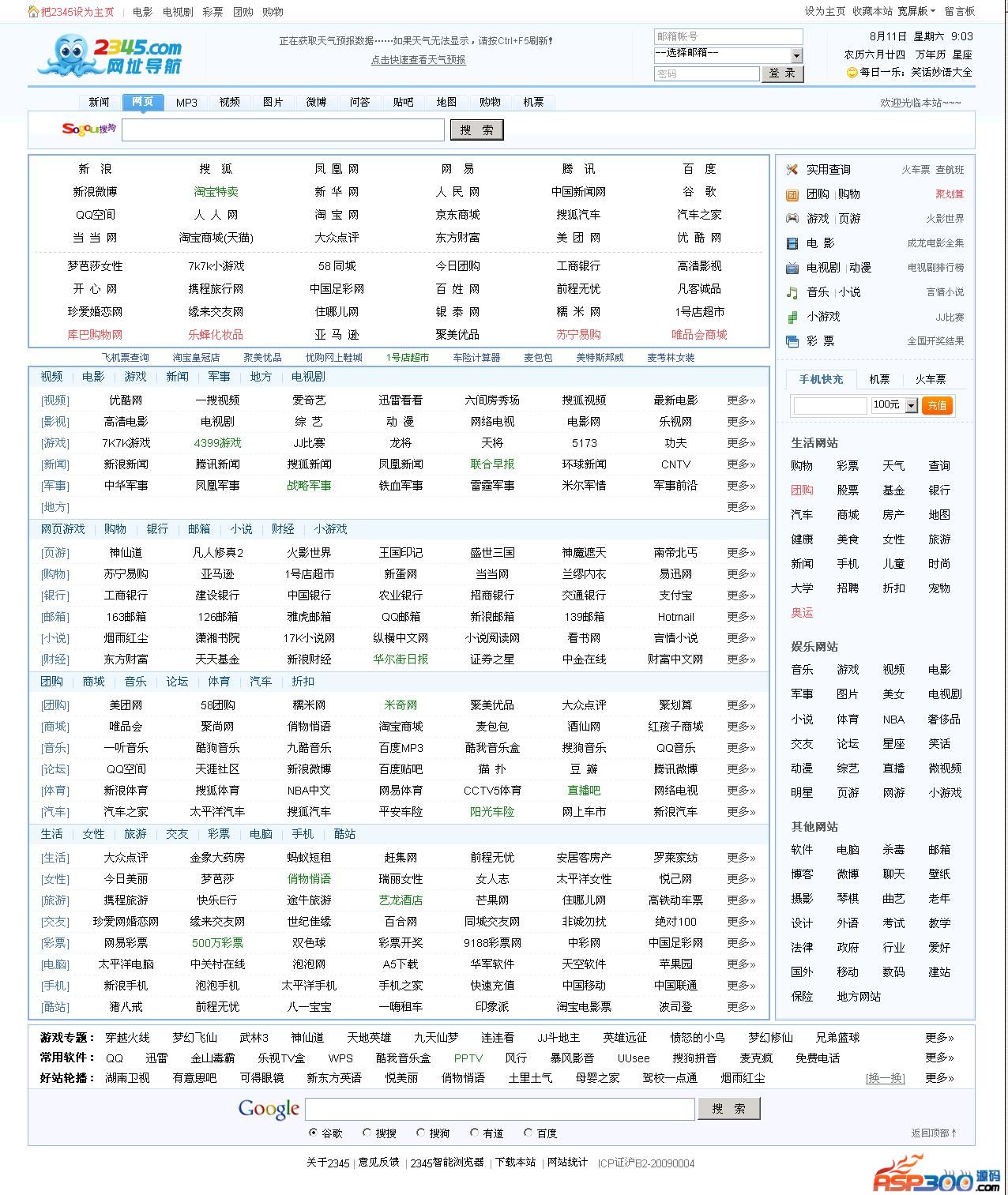
Task: Open the 百度 link in top sites
Action: [x=699, y=169]
